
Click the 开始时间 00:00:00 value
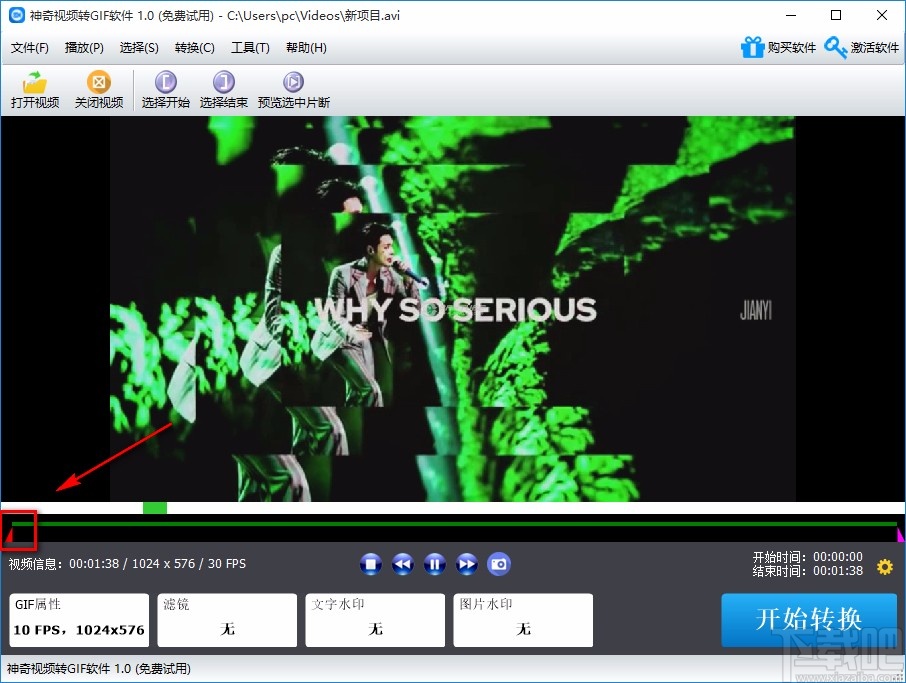pyautogui.click(x=838, y=557)
